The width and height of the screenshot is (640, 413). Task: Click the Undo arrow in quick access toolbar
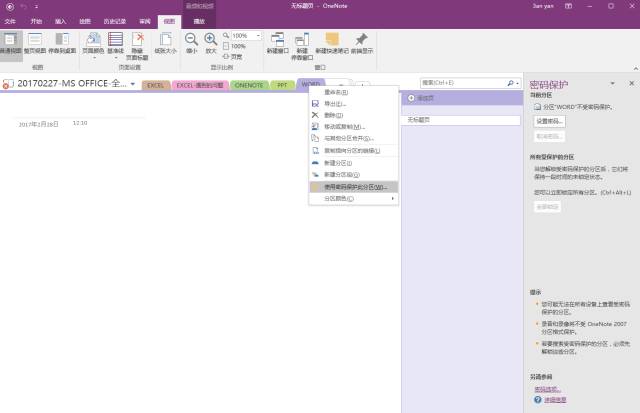pyautogui.click(x=24, y=7)
